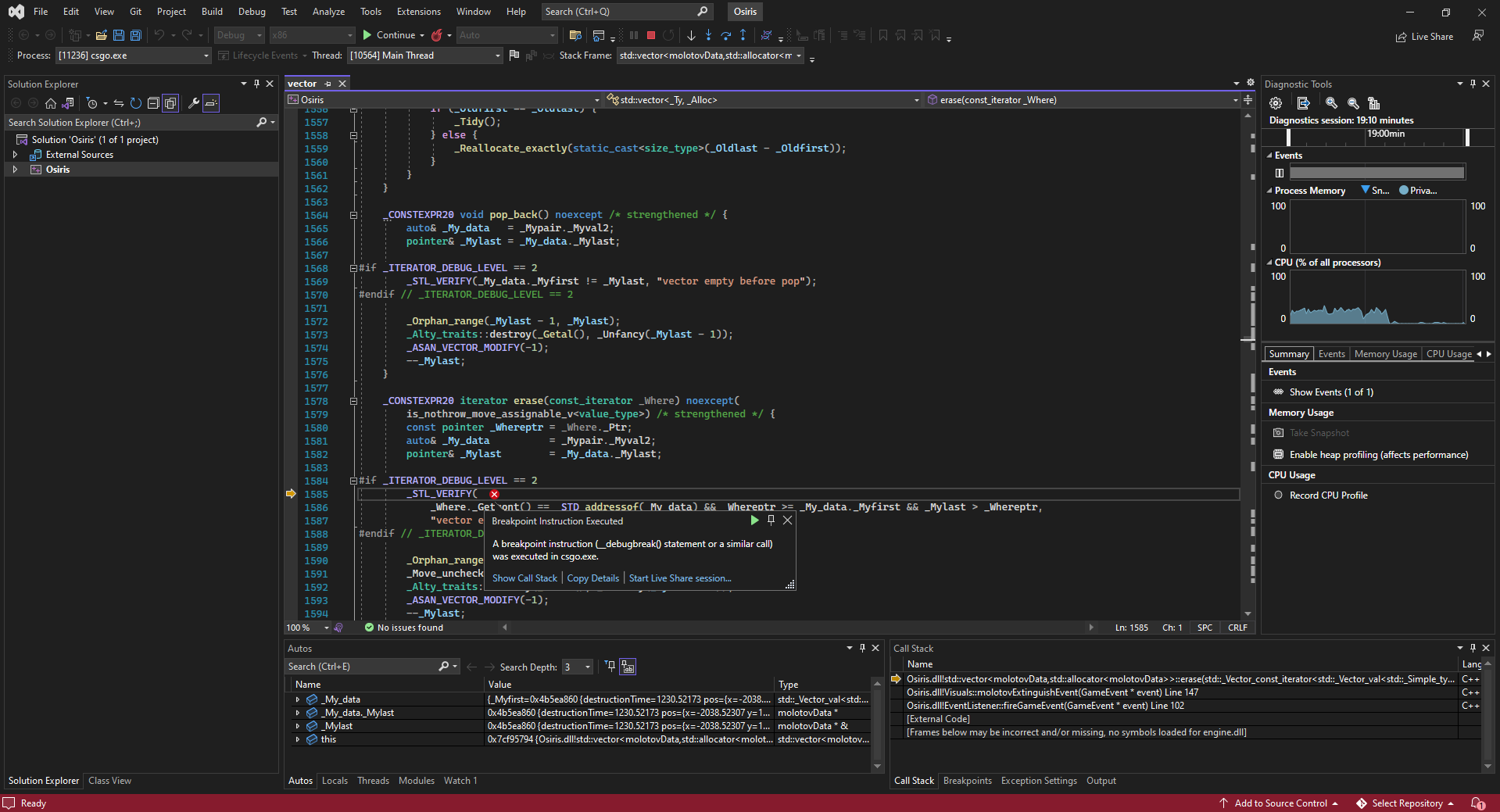This screenshot has width=1500, height=812.
Task: Open the Analyze menu
Action: [328, 12]
